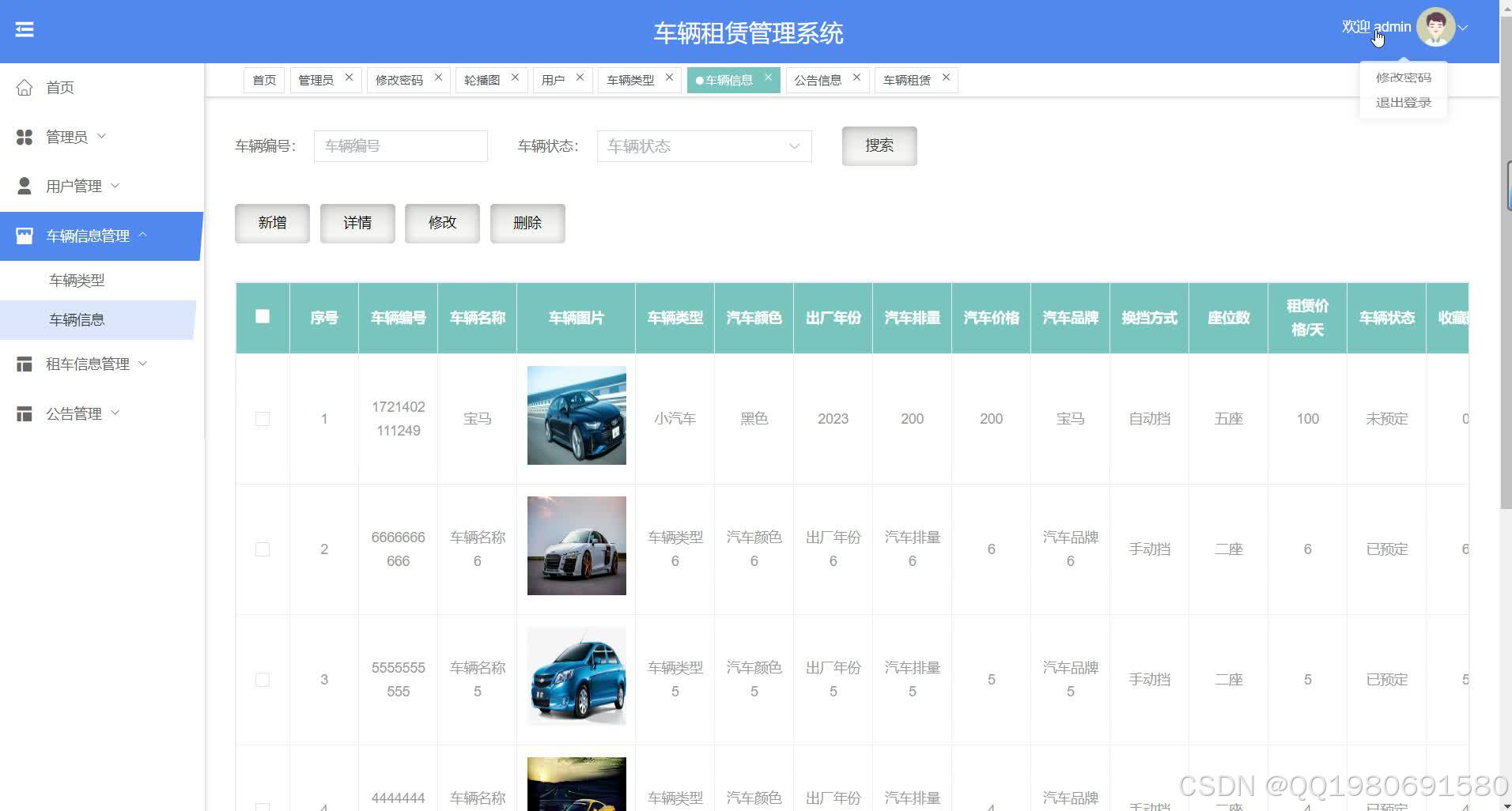Click the admin avatar in top bar

point(1436,26)
